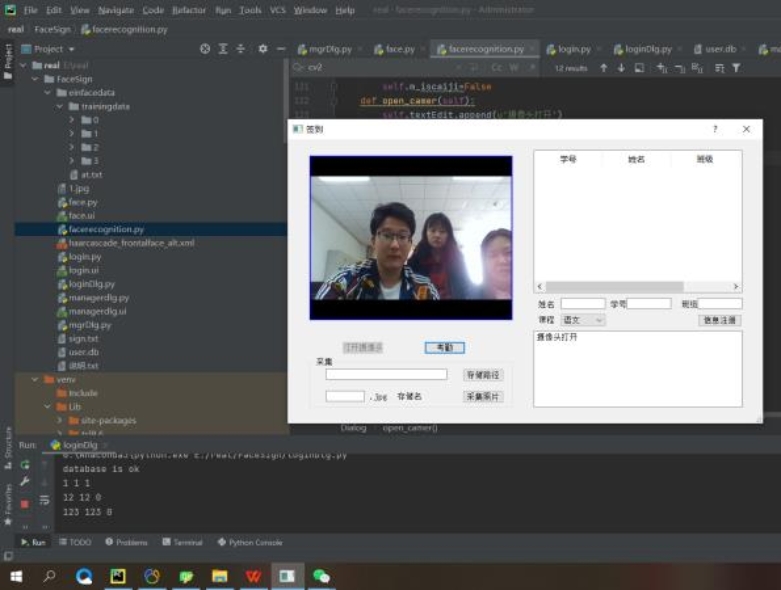Screen dimensions: 781x590
Task: Click the Project panel settings gear icon
Action: (262, 49)
